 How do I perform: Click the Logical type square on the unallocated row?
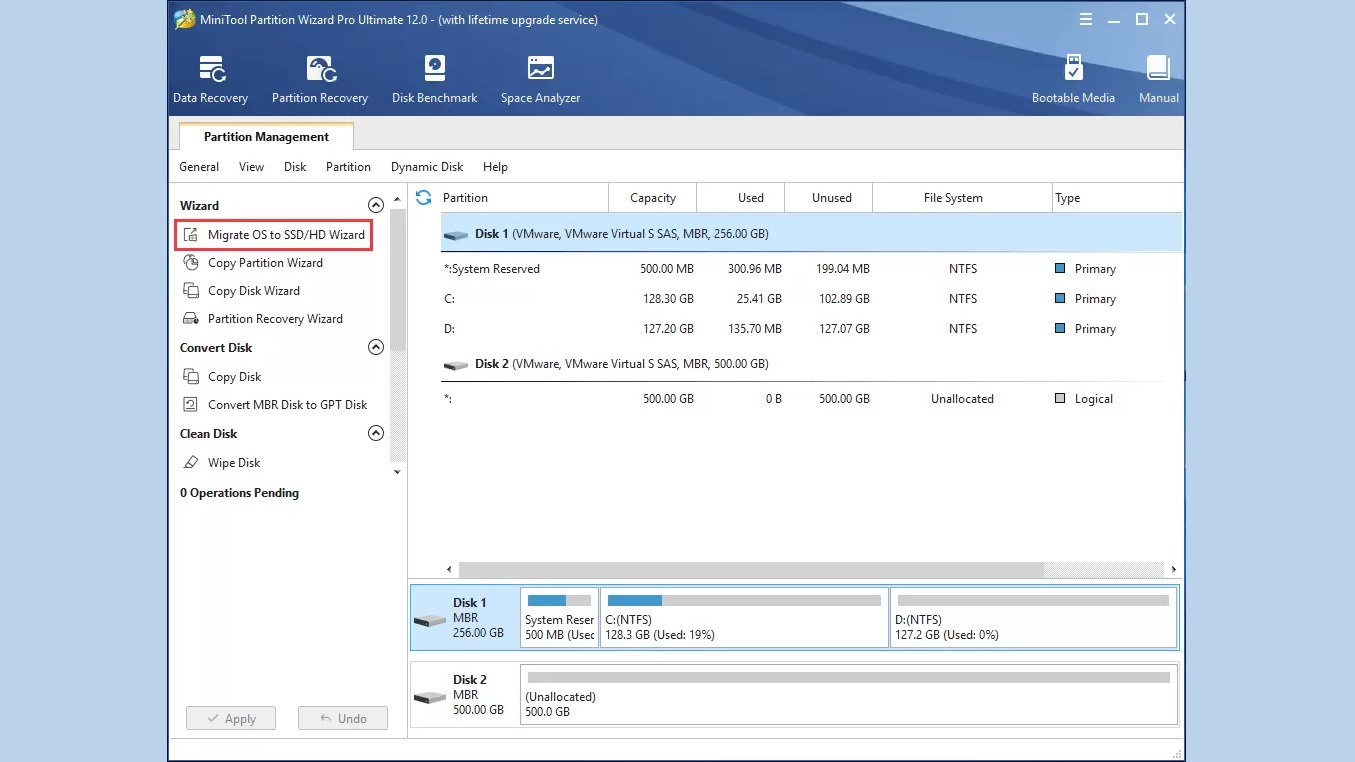tap(1060, 399)
